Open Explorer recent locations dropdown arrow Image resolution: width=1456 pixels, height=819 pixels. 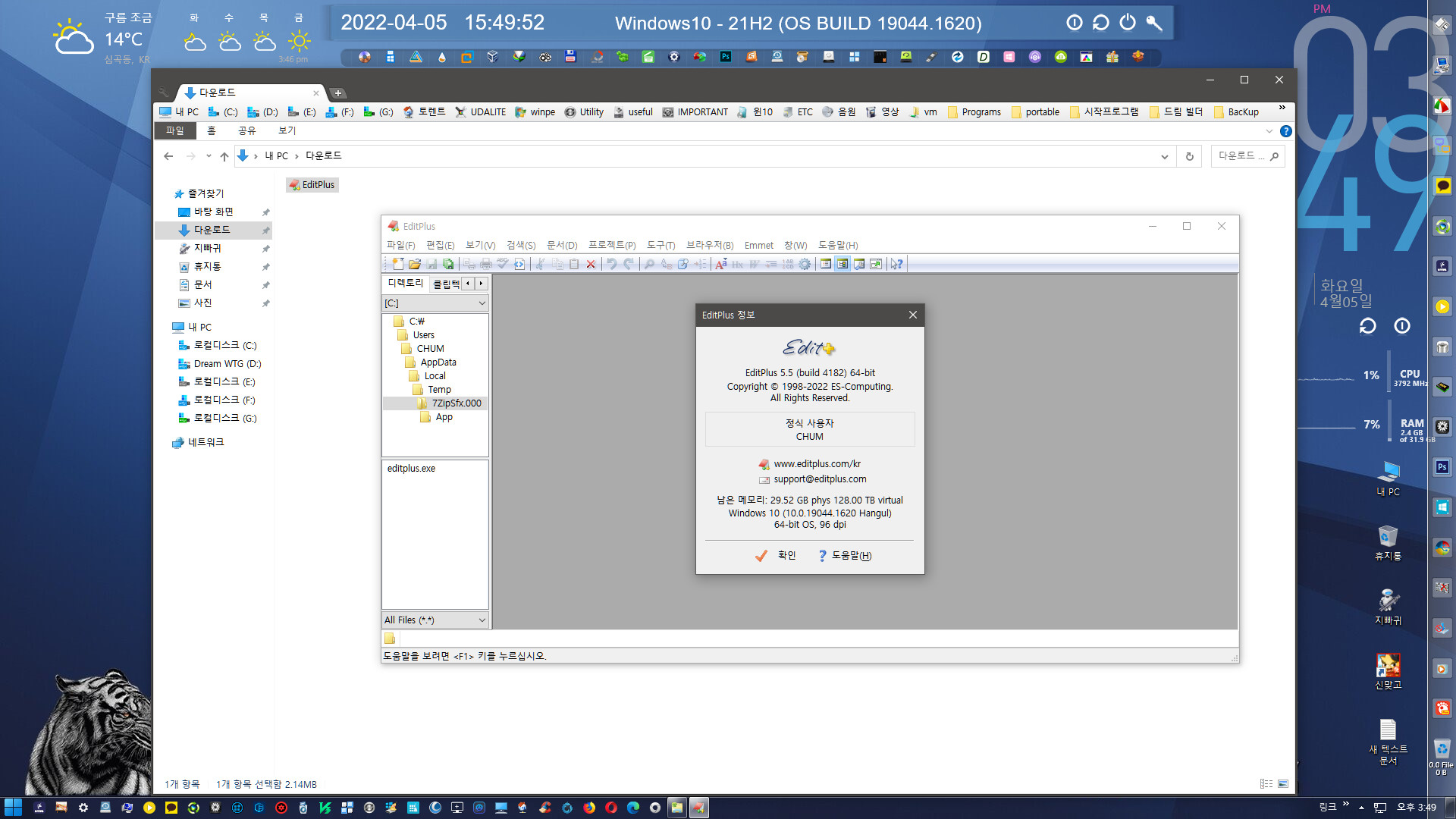209,156
